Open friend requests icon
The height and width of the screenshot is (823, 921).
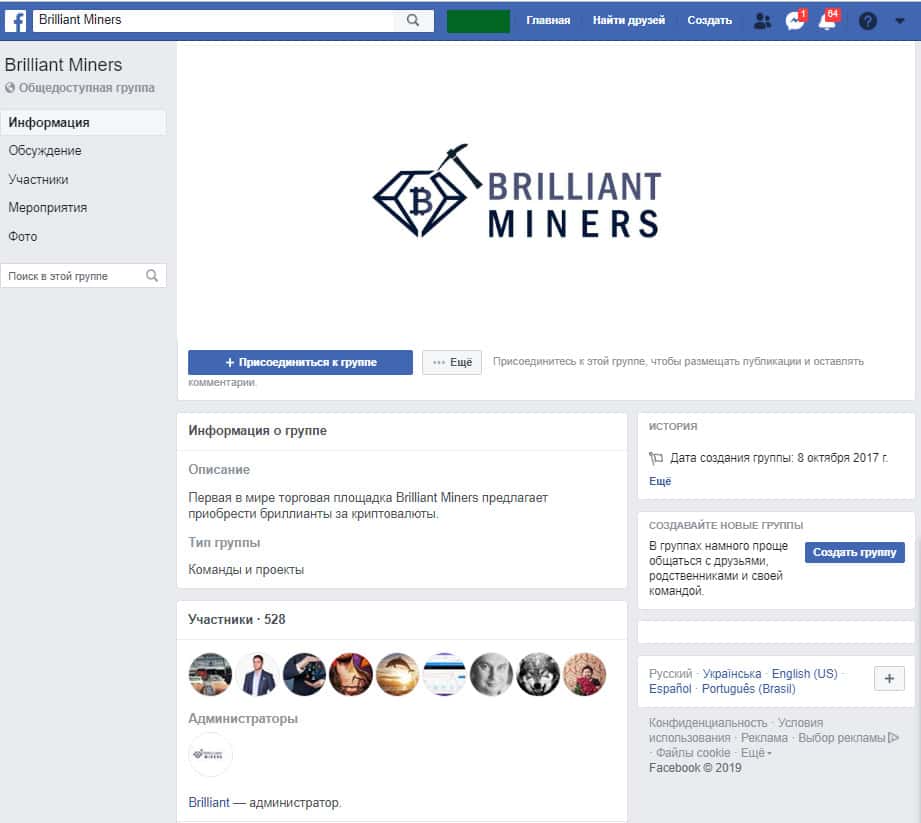(x=762, y=21)
